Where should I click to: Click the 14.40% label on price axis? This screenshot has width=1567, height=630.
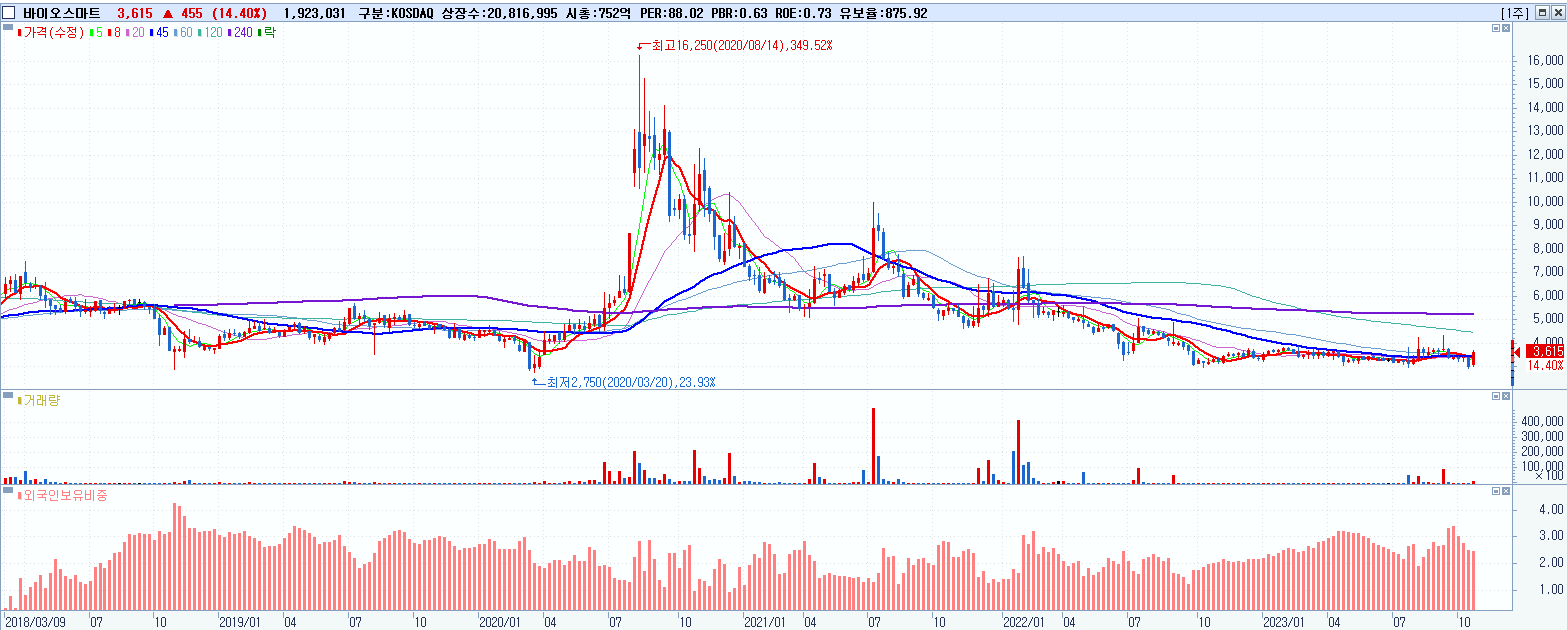[x=1546, y=365]
